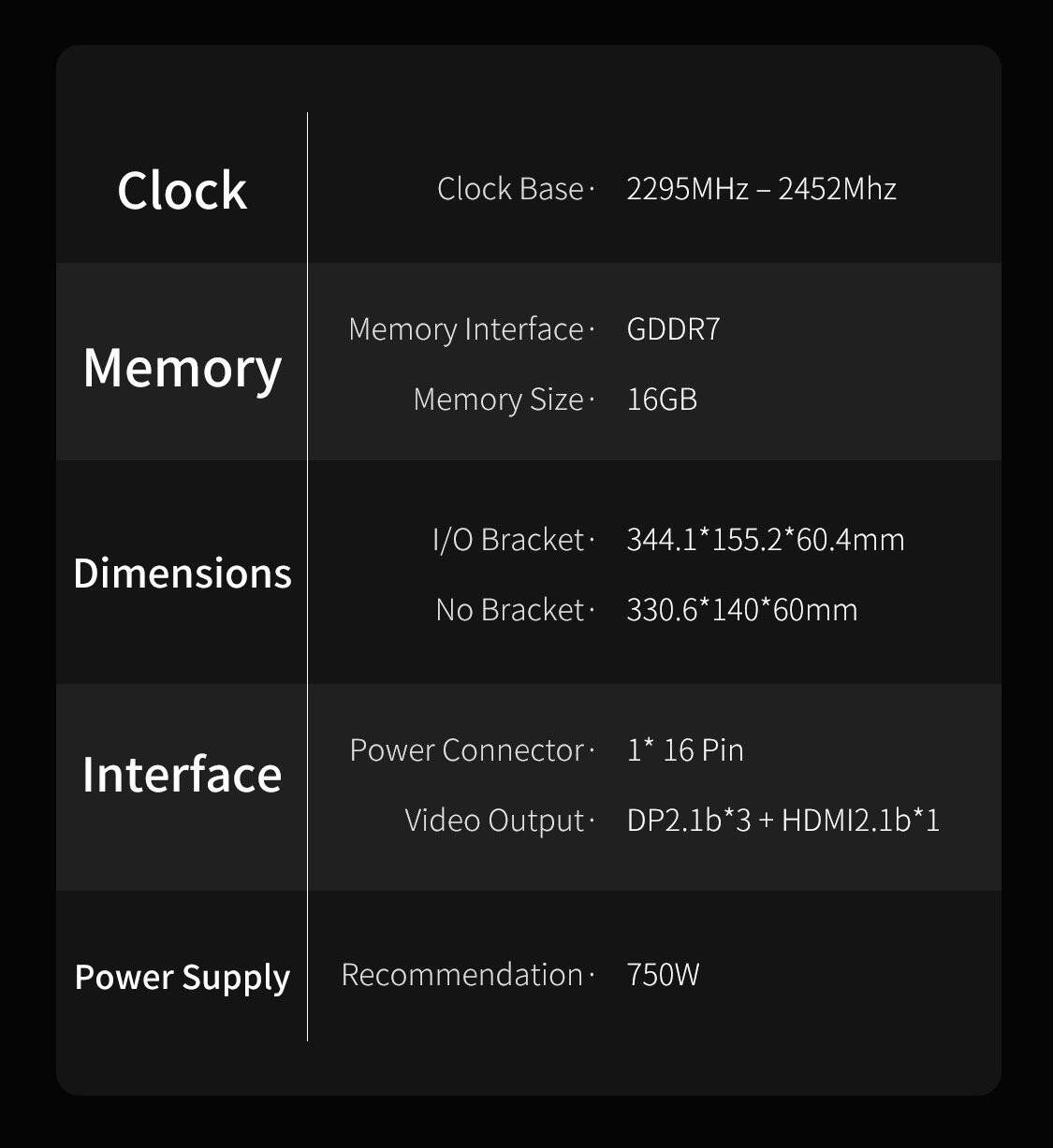
Task: Click the Clock section heading
Action: click(x=182, y=191)
